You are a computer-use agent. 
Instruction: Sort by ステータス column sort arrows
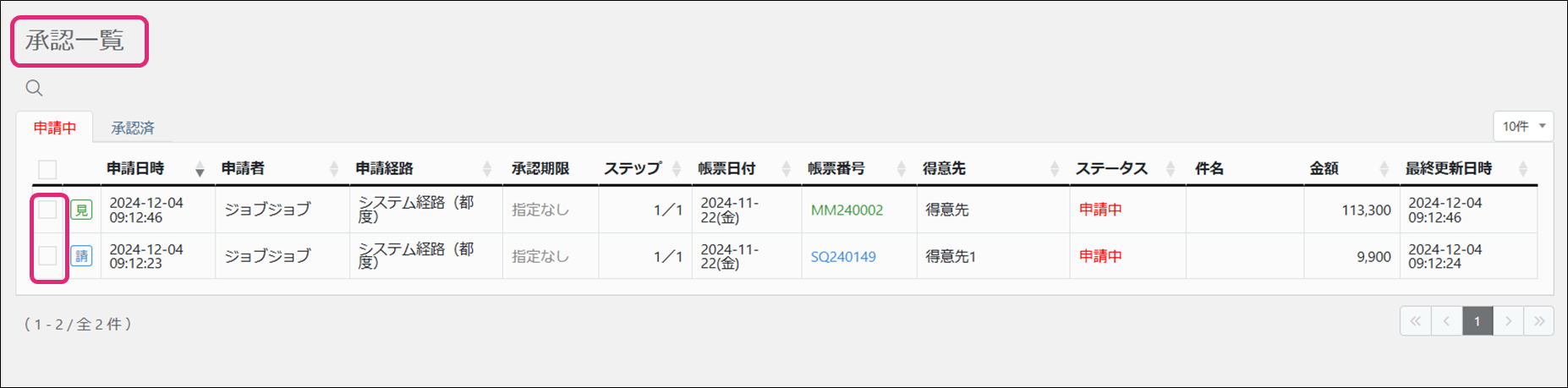click(1171, 169)
